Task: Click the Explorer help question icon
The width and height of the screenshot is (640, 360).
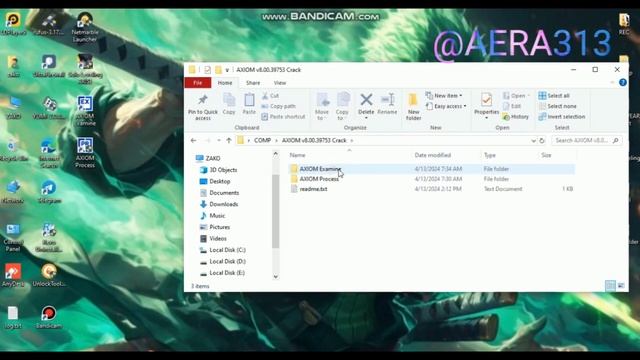Action: [x=622, y=82]
